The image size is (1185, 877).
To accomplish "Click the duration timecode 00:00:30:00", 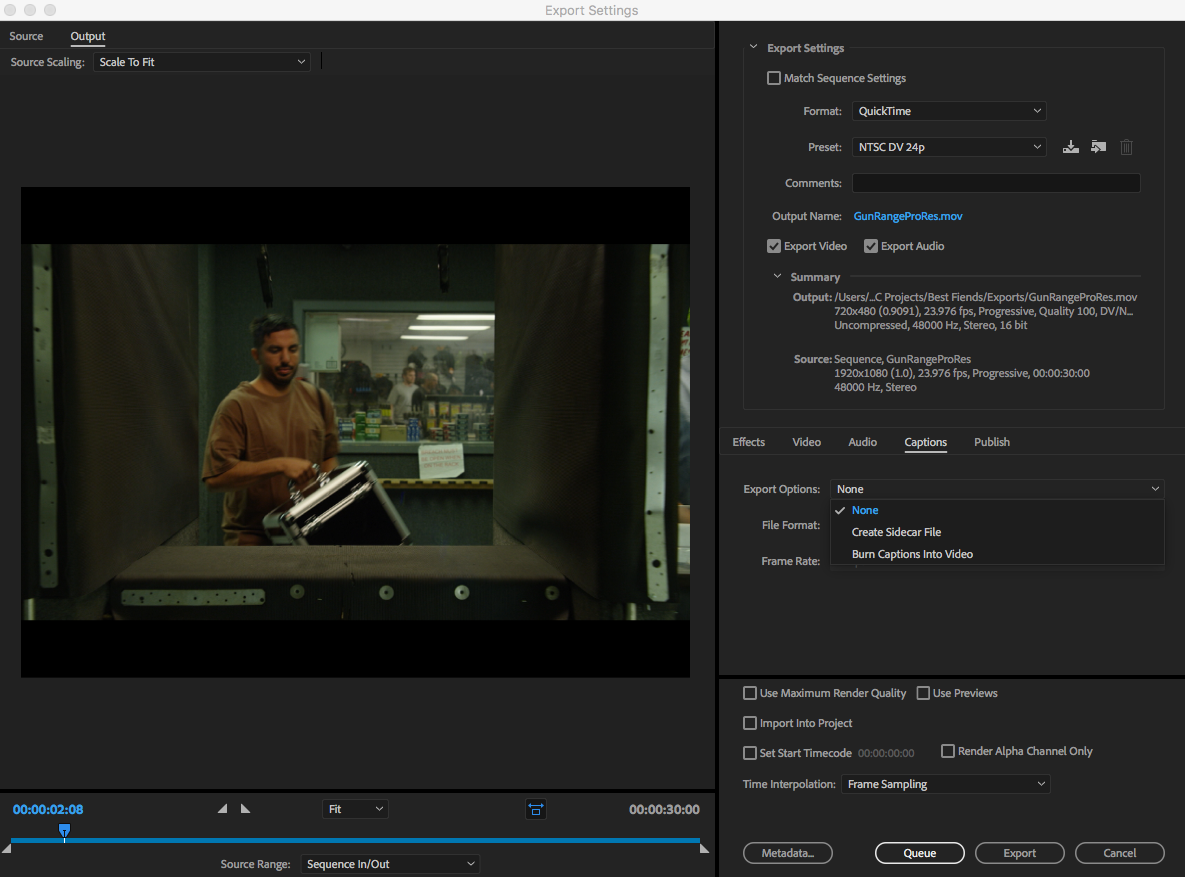I will [x=664, y=809].
